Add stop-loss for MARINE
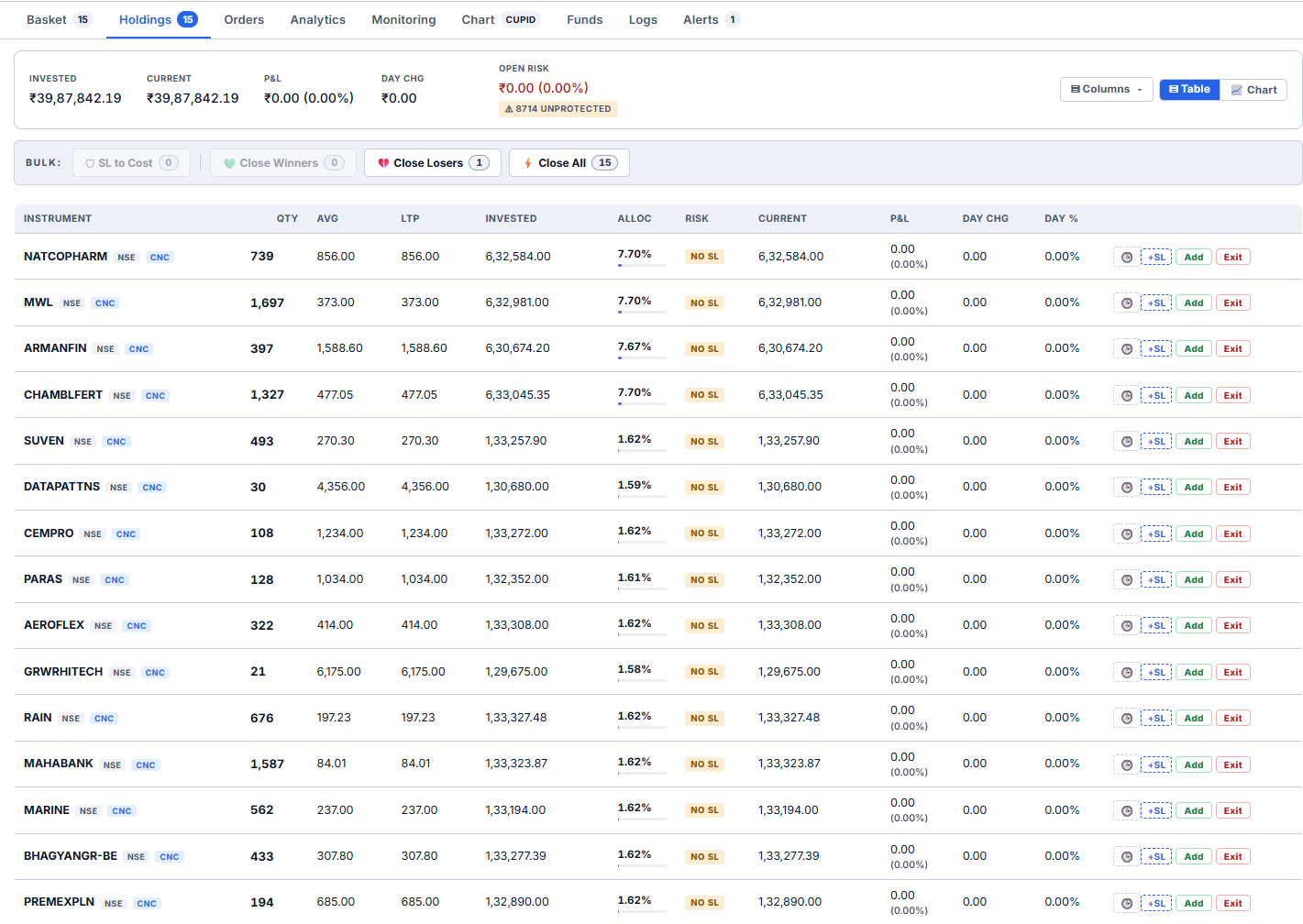 pyautogui.click(x=1156, y=811)
